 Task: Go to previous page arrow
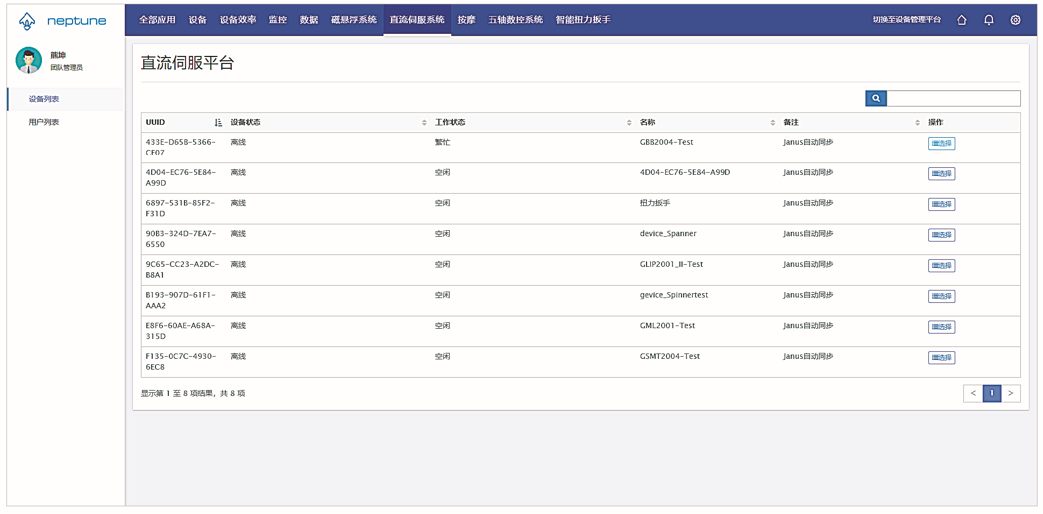[972, 394]
